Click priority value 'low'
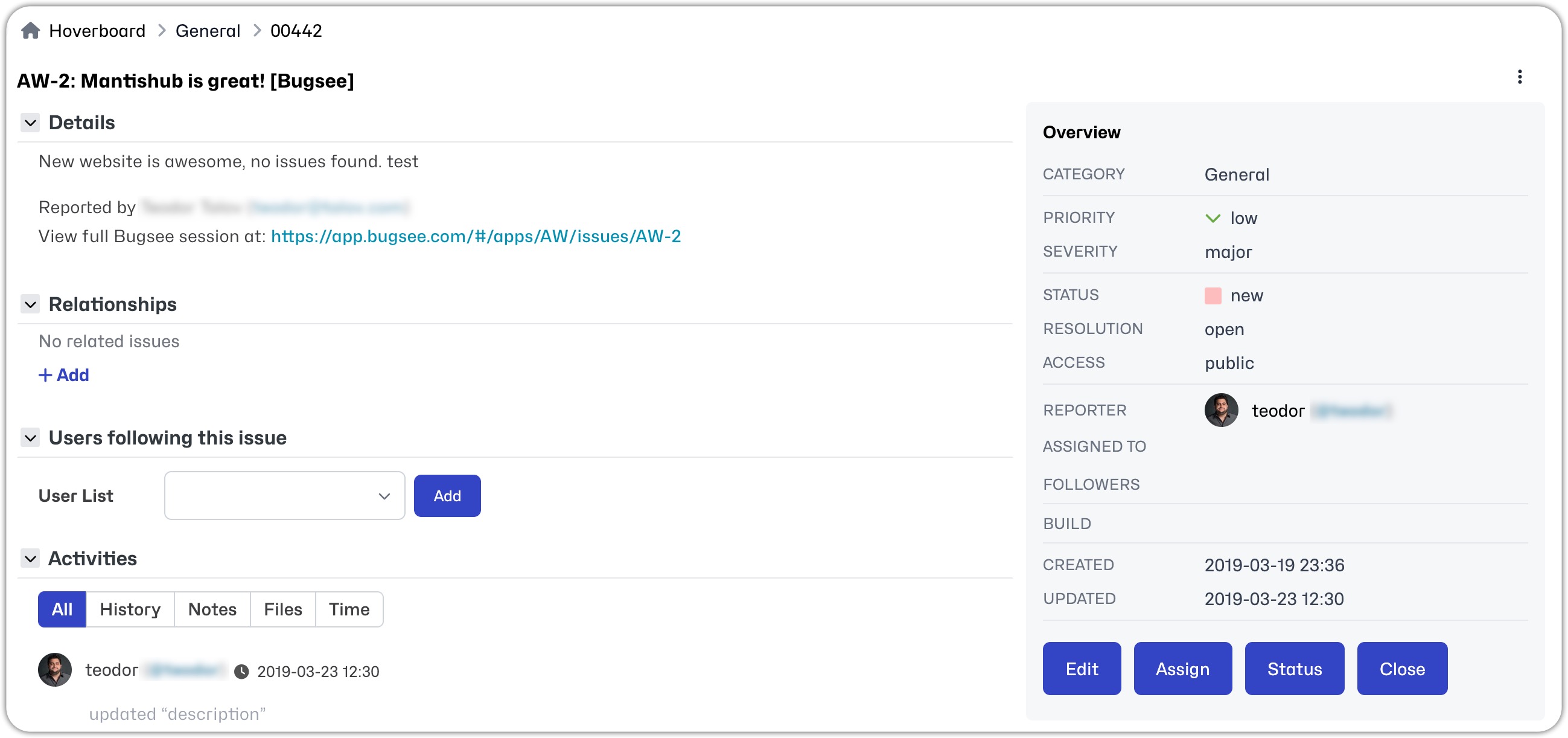Screen dimensions: 1568x738 pos(1243,218)
